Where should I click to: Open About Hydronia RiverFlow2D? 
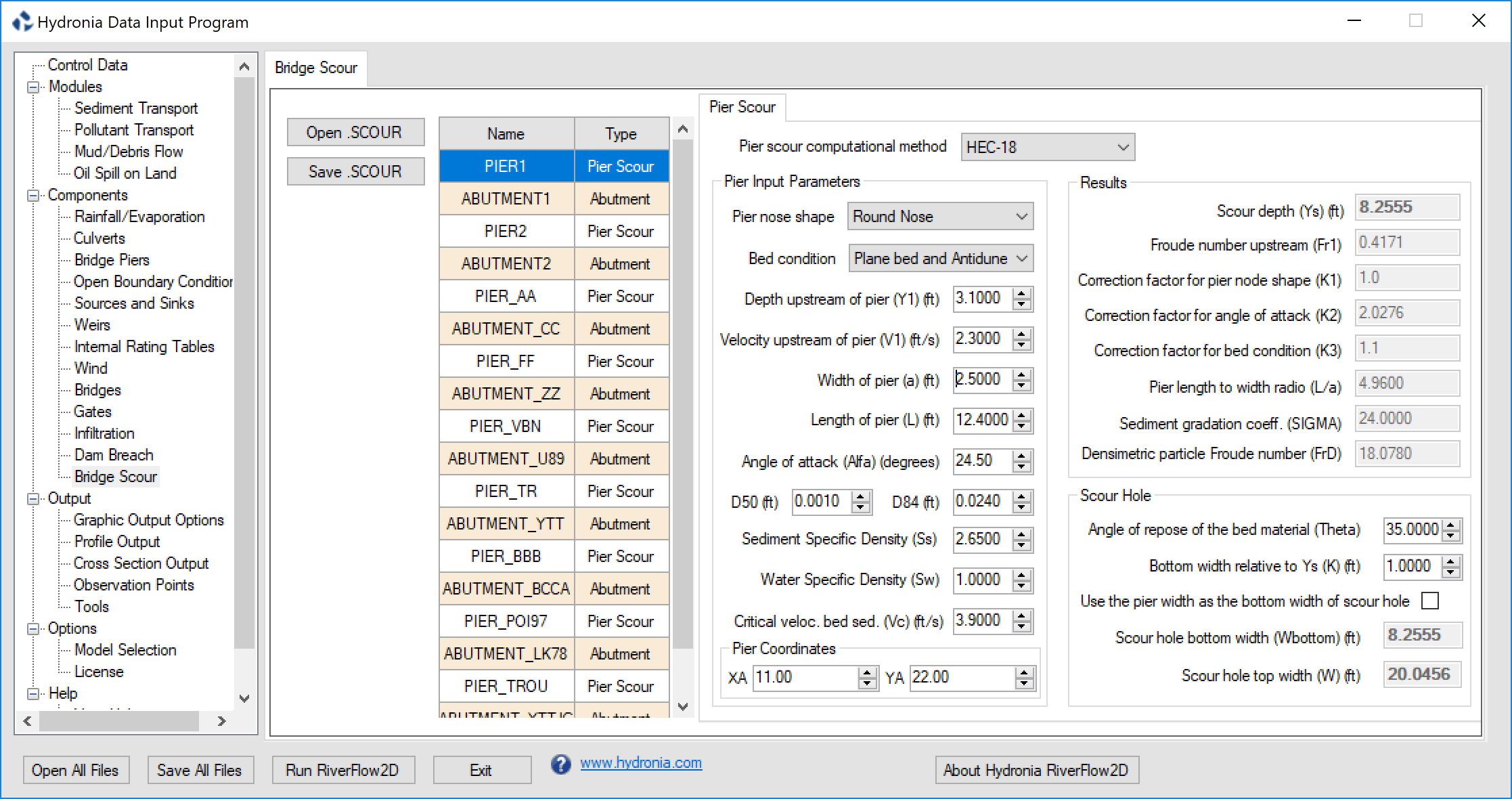click(x=1036, y=770)
